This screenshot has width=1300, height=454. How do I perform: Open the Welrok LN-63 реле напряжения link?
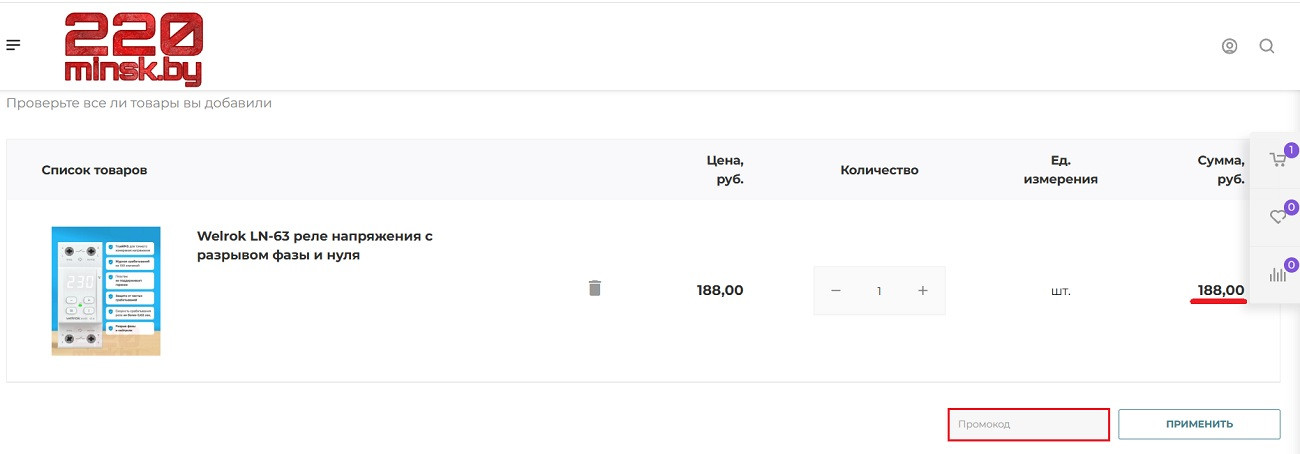(314, 246)
